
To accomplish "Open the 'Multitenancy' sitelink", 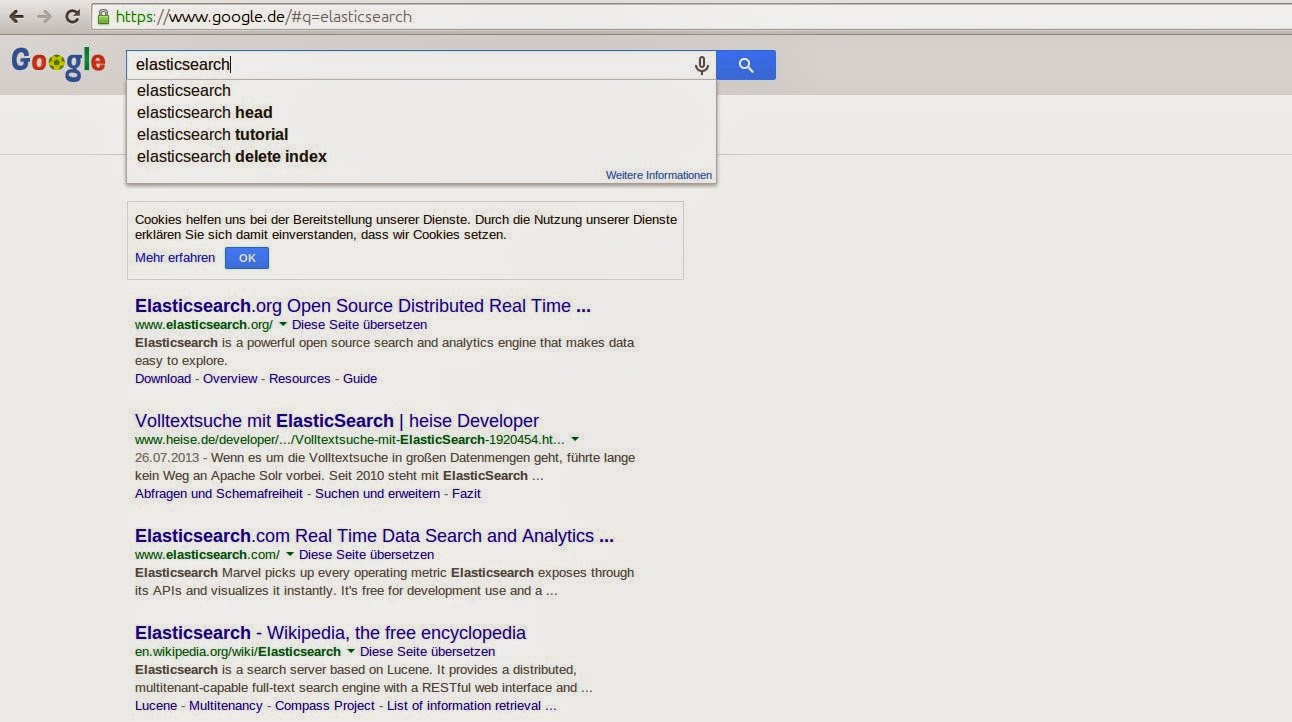I will point(226,706).
